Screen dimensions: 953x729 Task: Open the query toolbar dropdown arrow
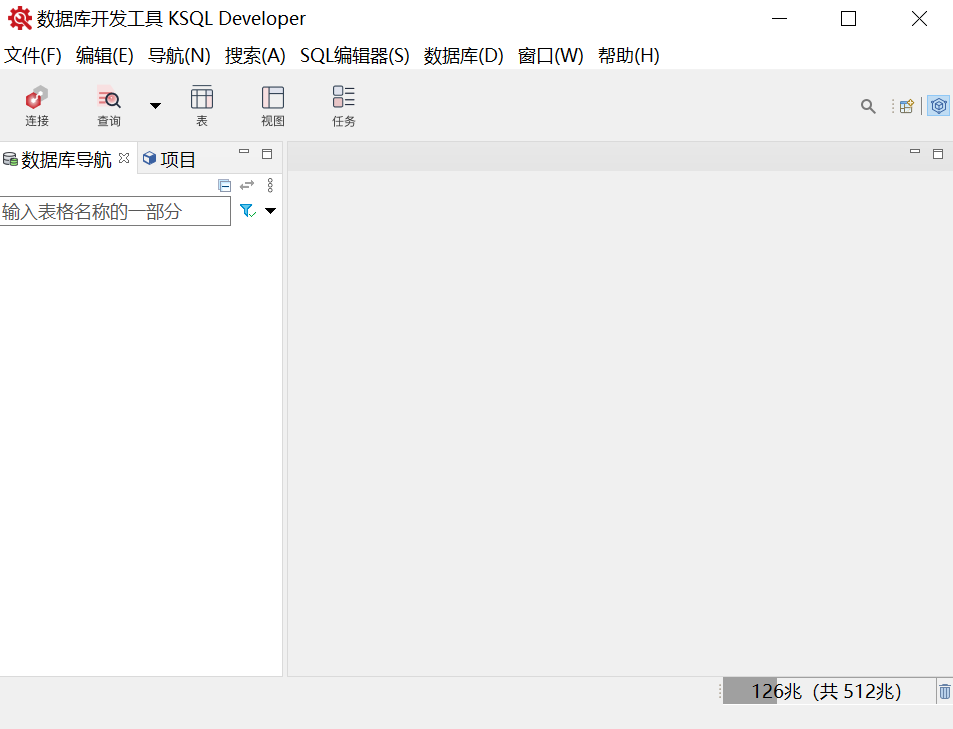(155, 104)
